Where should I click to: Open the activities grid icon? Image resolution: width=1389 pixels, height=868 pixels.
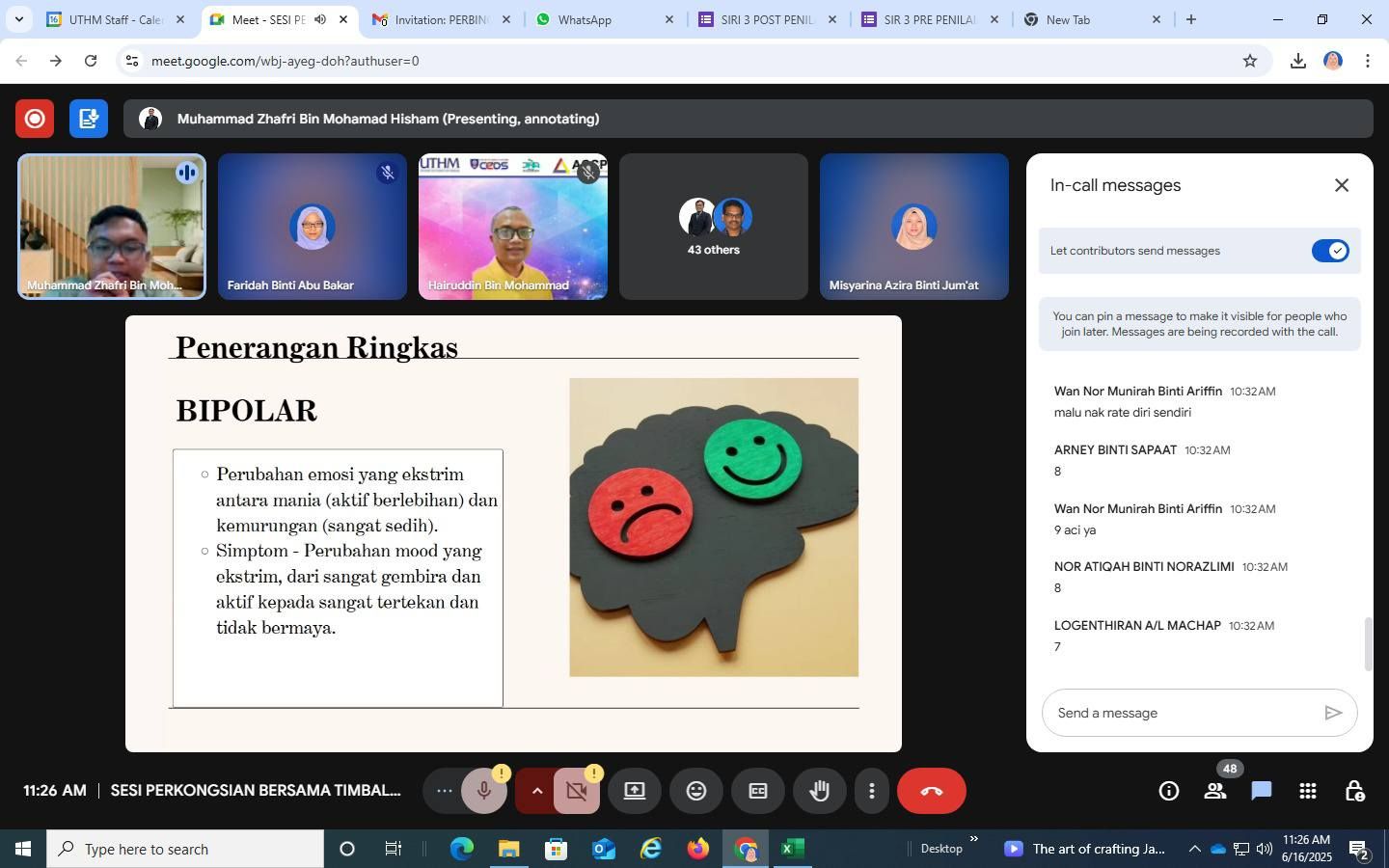(x=1308, y=792)
